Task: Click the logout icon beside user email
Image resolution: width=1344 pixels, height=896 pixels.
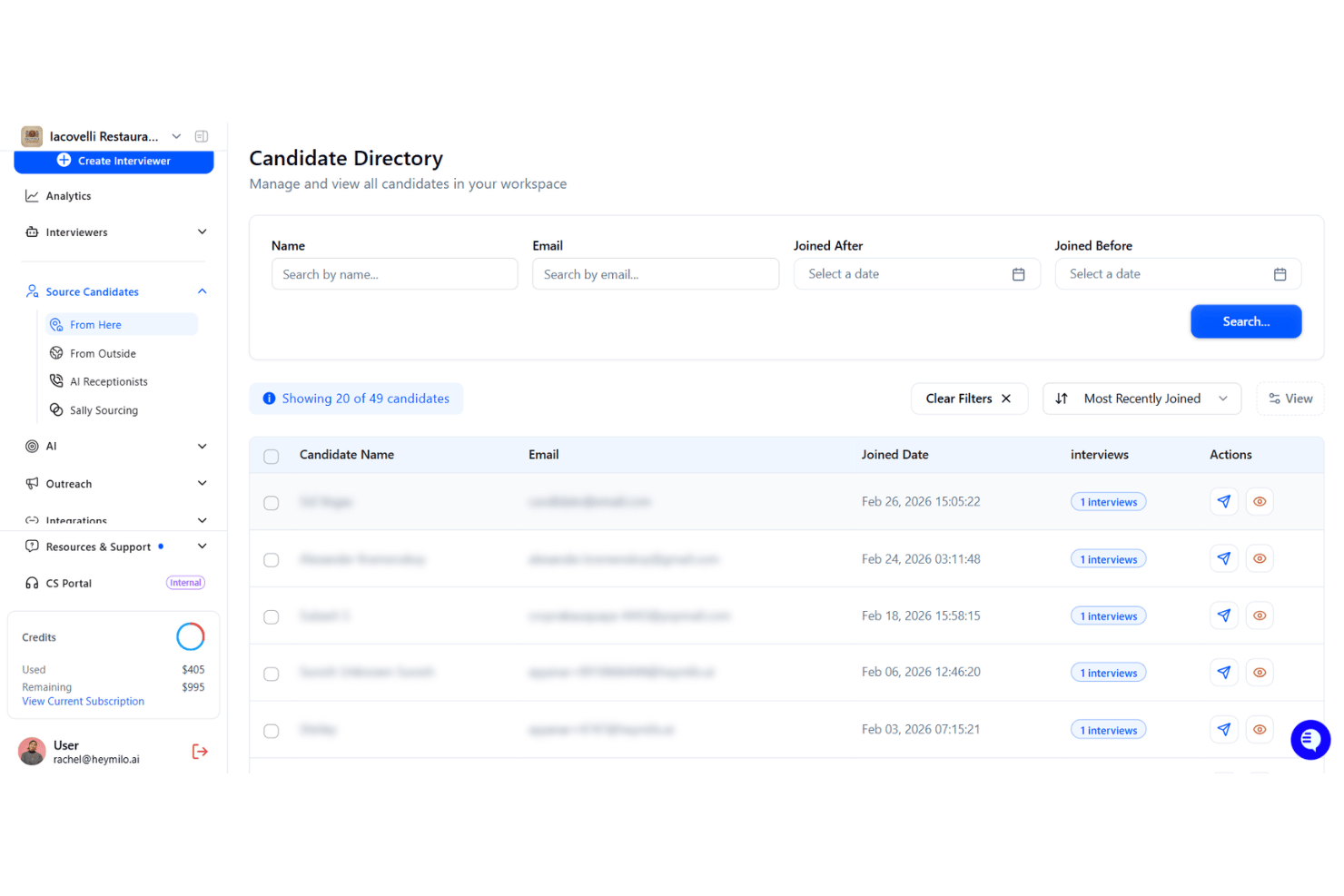Action: point(200,752)
